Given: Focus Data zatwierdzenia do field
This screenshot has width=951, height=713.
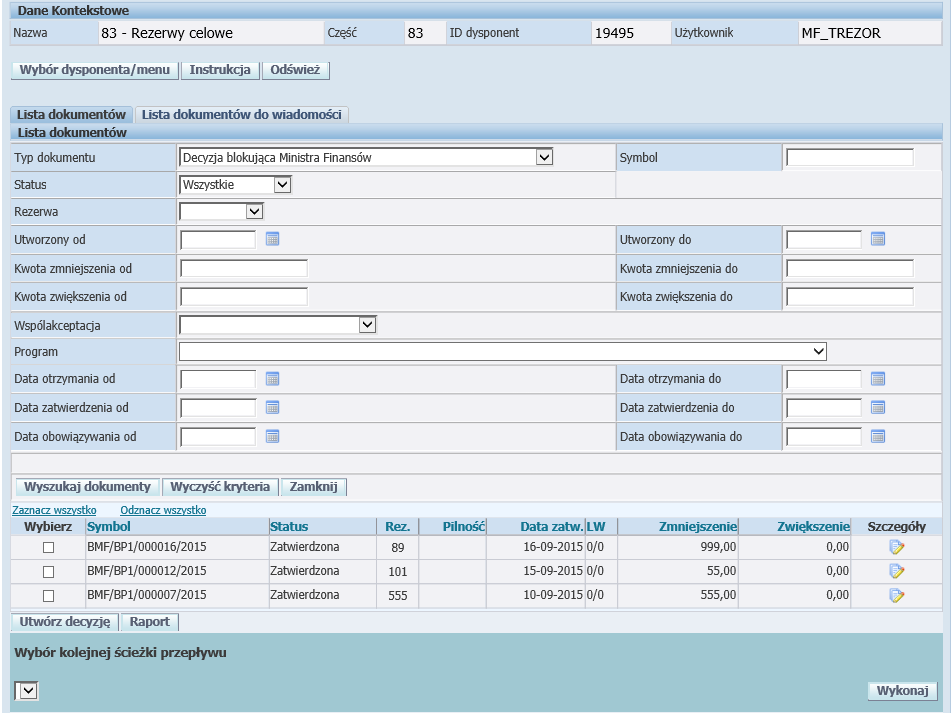Looking at the screenshot, I should pyautogui.click(x=824, y=407).
